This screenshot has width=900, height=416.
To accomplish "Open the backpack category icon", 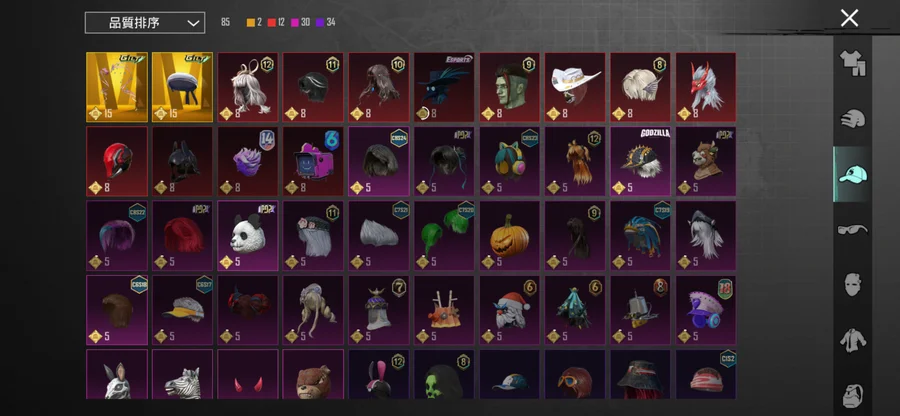I will pos(852,396).
